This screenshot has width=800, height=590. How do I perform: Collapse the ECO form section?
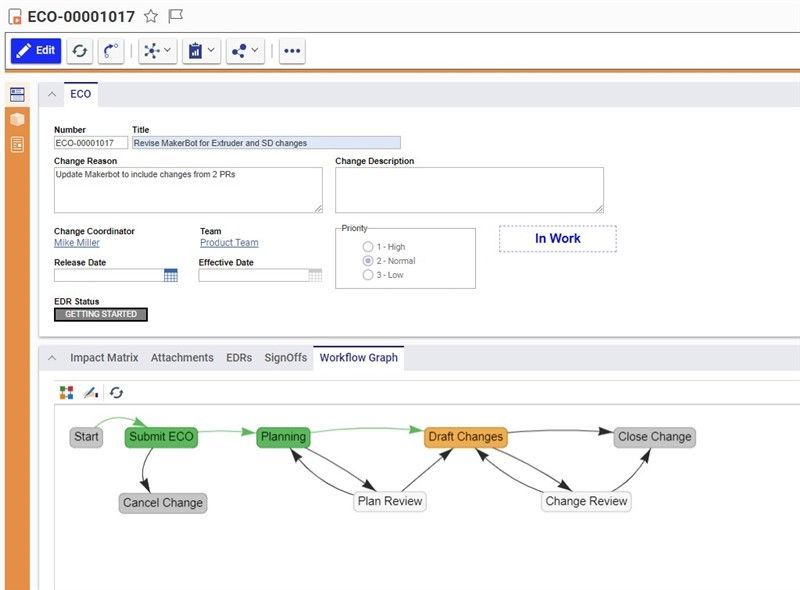click(51, 94)
